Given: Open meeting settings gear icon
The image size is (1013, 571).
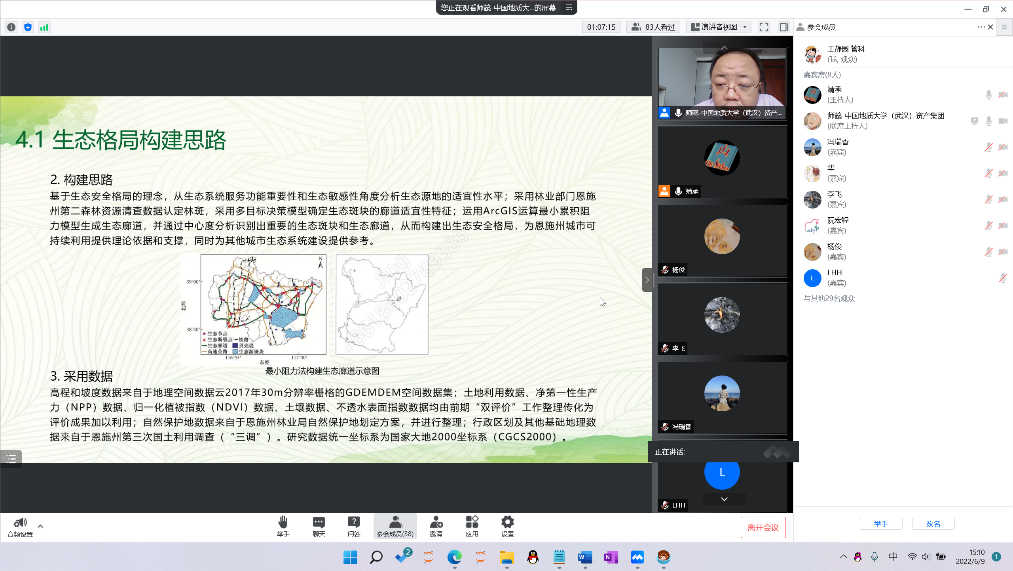Looking at the screenshot, I should pyautogui.click(x=507, y=525).
